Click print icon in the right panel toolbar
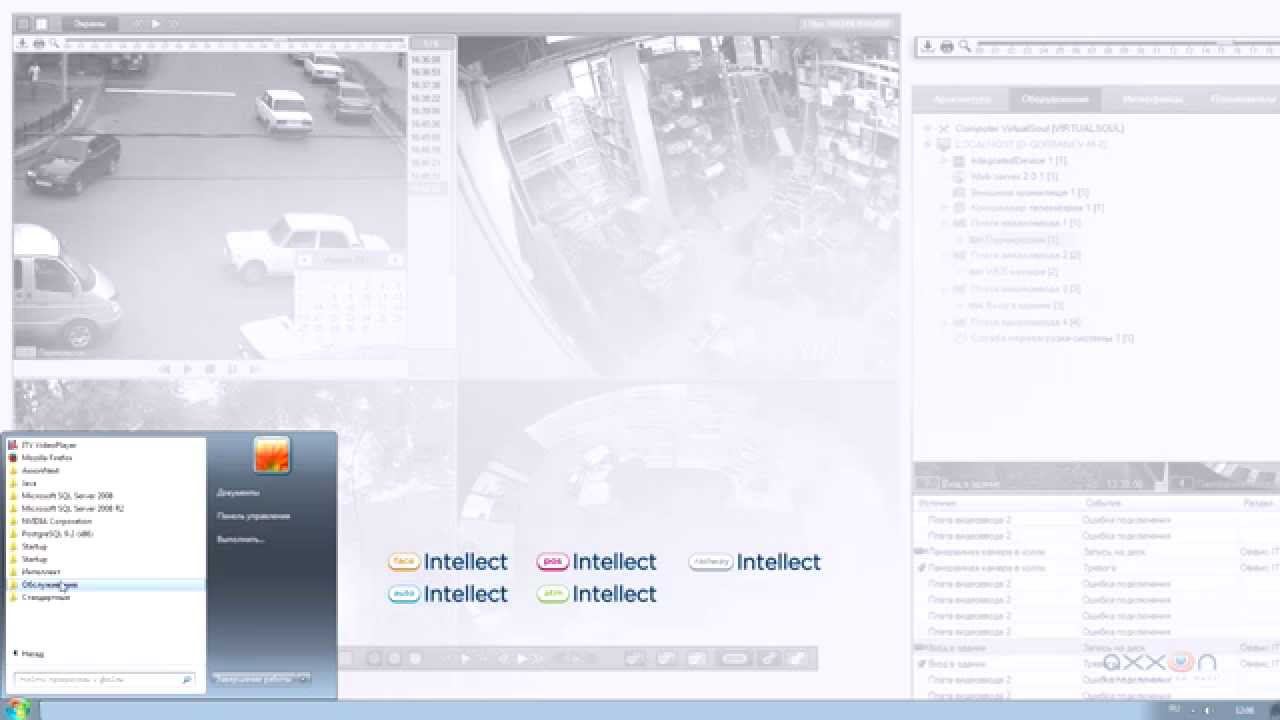The height and width of the screenshot is (720, 1280). [x=946, y=46]
